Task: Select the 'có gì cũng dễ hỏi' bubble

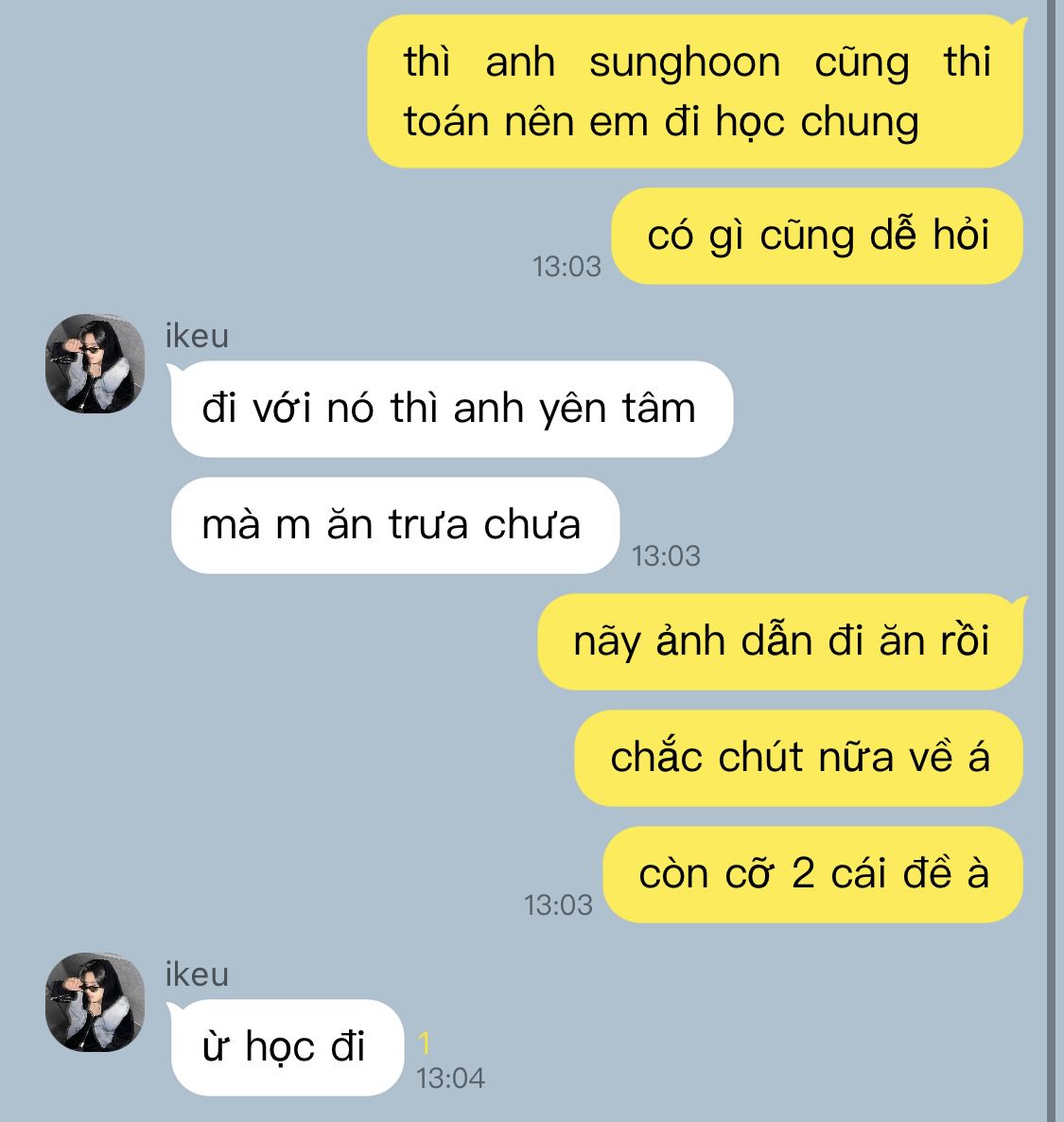Action: coord(817,237)
